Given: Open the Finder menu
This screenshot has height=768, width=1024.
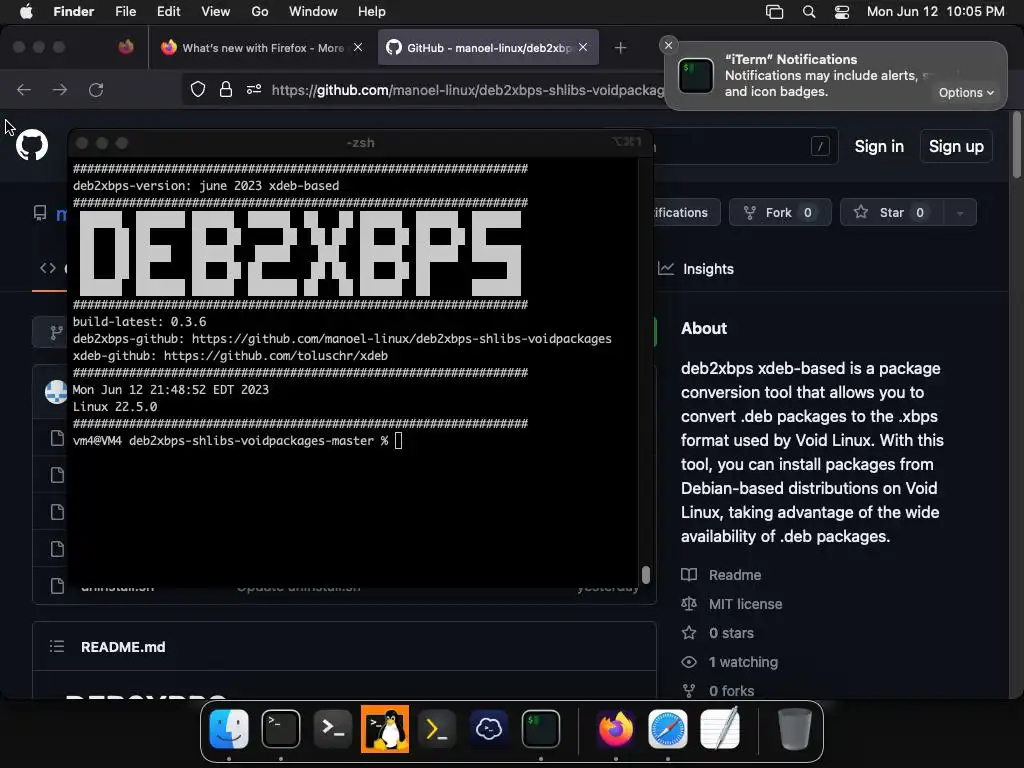Looking at the screenshot, I should (73, 12).
